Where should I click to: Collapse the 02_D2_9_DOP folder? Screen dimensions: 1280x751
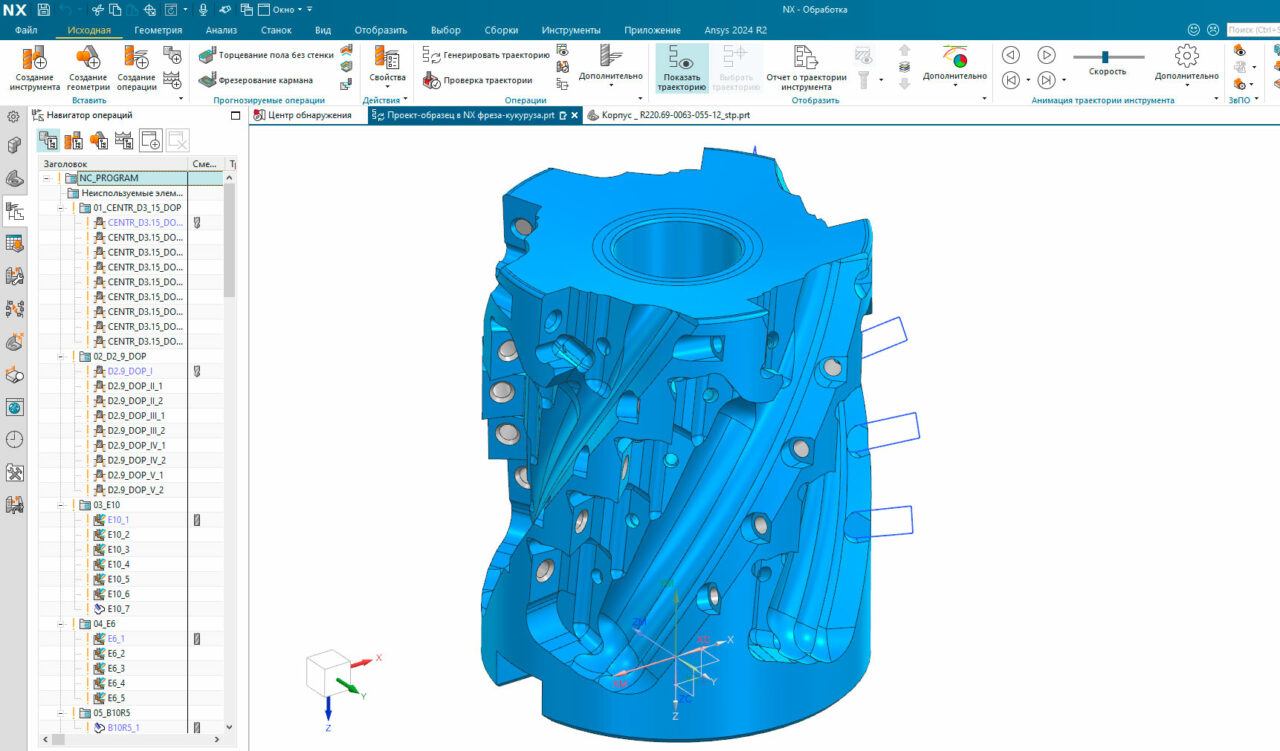pos(59,356)
